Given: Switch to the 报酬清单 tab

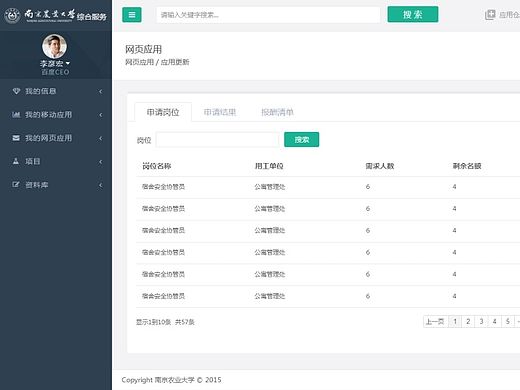Looking at the screenshot, I should pyautogui.click(x=277, y=112).
